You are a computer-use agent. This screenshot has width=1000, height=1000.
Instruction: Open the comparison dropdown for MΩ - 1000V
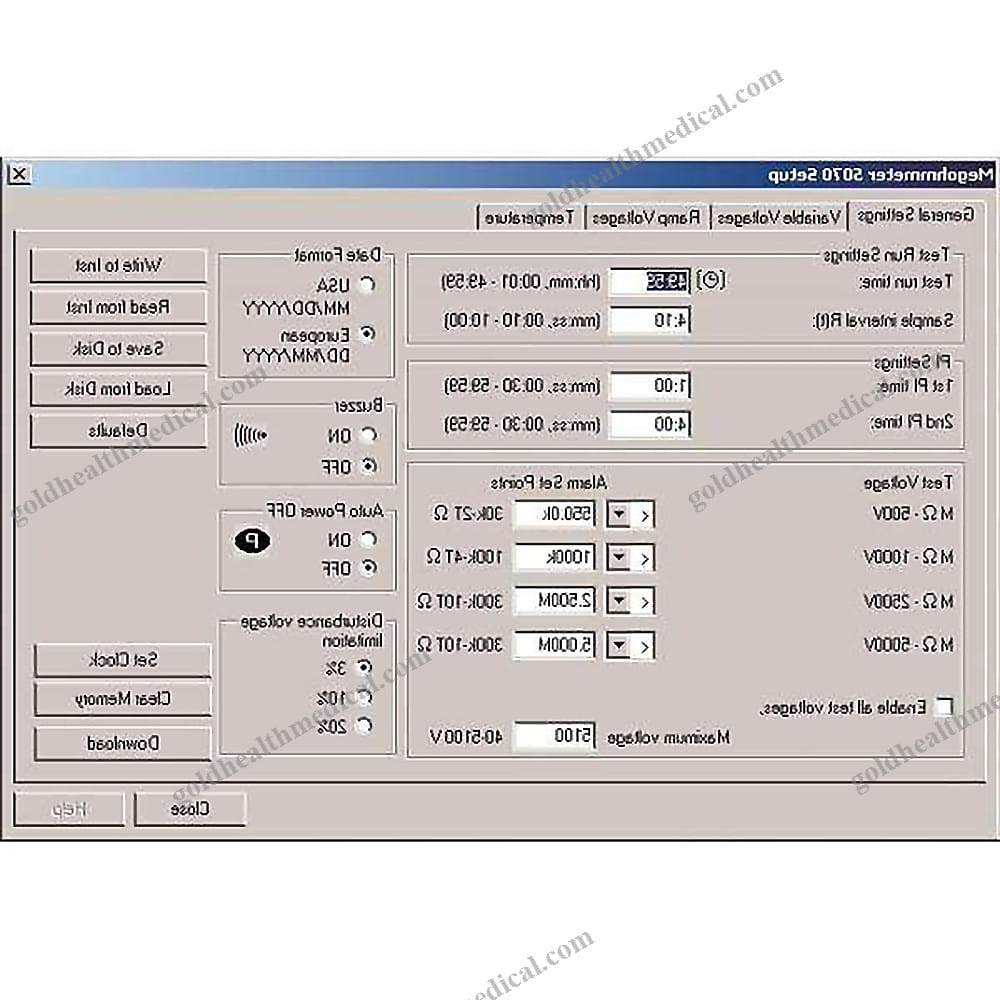click(619, 557)
